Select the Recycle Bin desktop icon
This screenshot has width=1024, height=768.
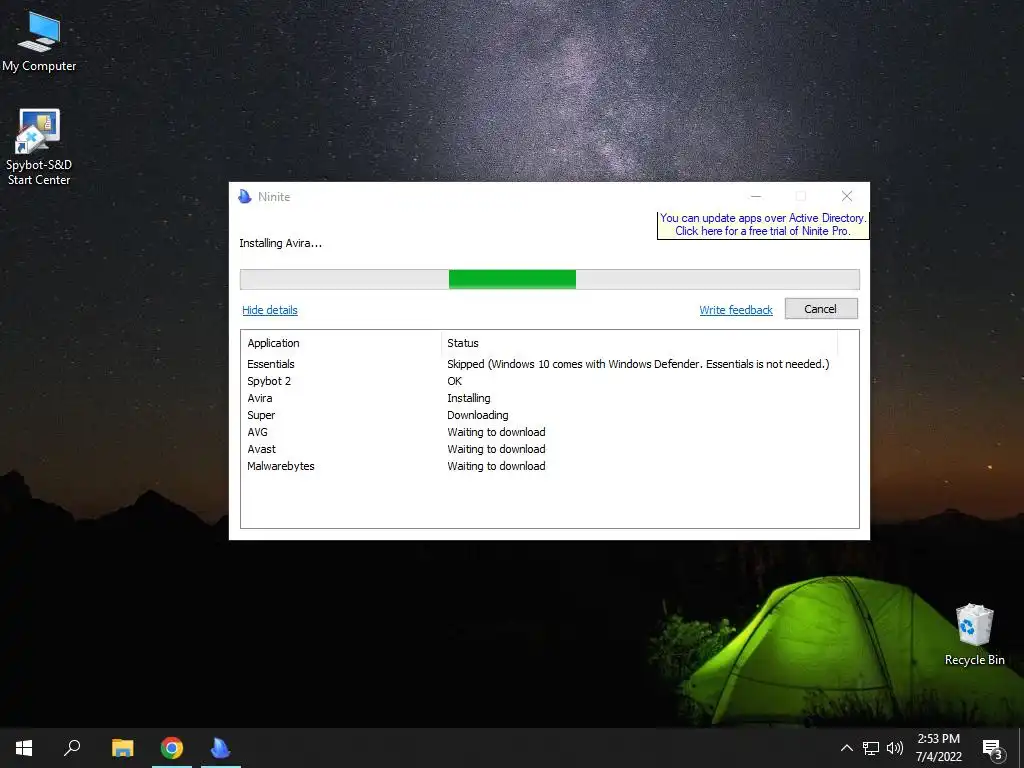click(x=974, y=634)
